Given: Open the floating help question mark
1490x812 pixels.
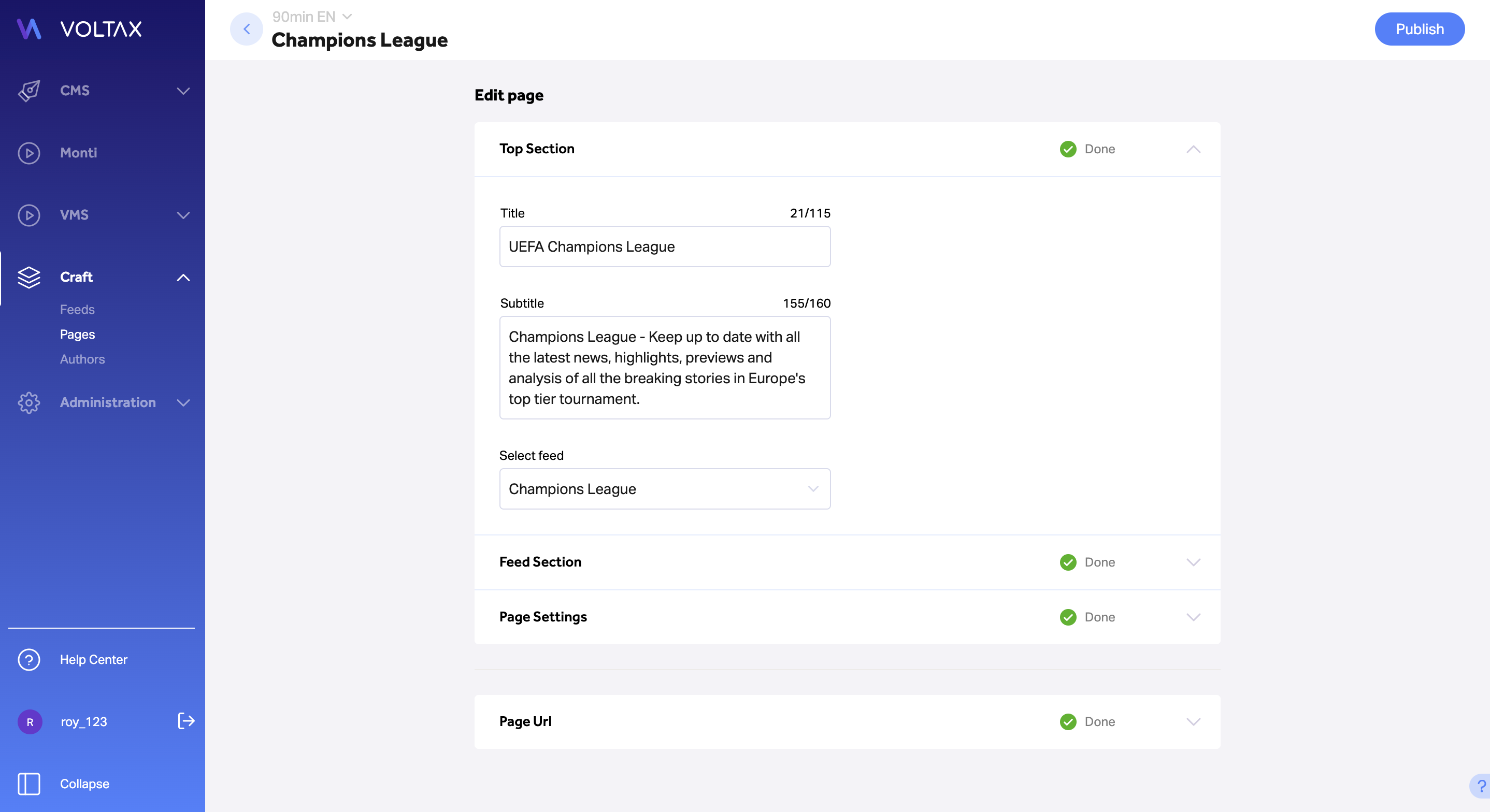Looking at the screenshot, I should (x=1480, y=786).
